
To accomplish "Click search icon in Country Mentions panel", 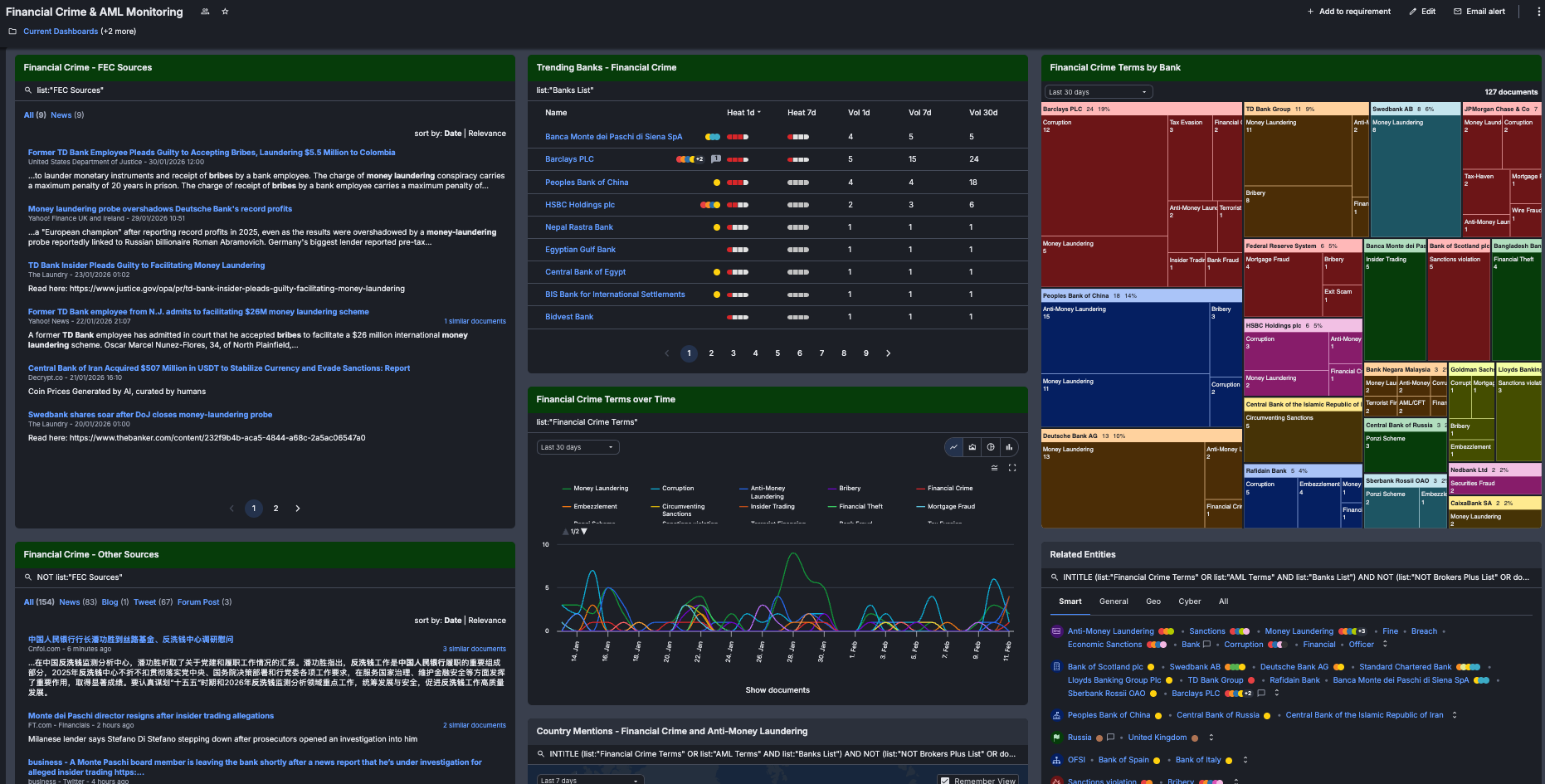I will (x=541, y=754).
